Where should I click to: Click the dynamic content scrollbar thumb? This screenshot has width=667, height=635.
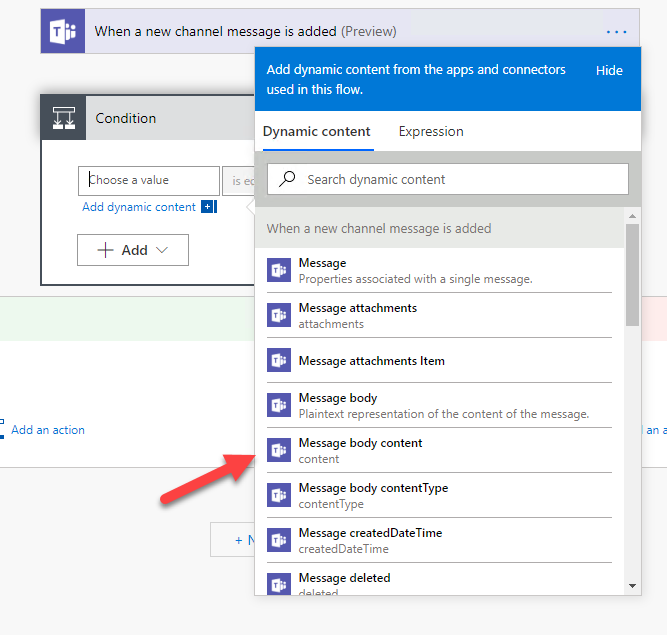633,275
